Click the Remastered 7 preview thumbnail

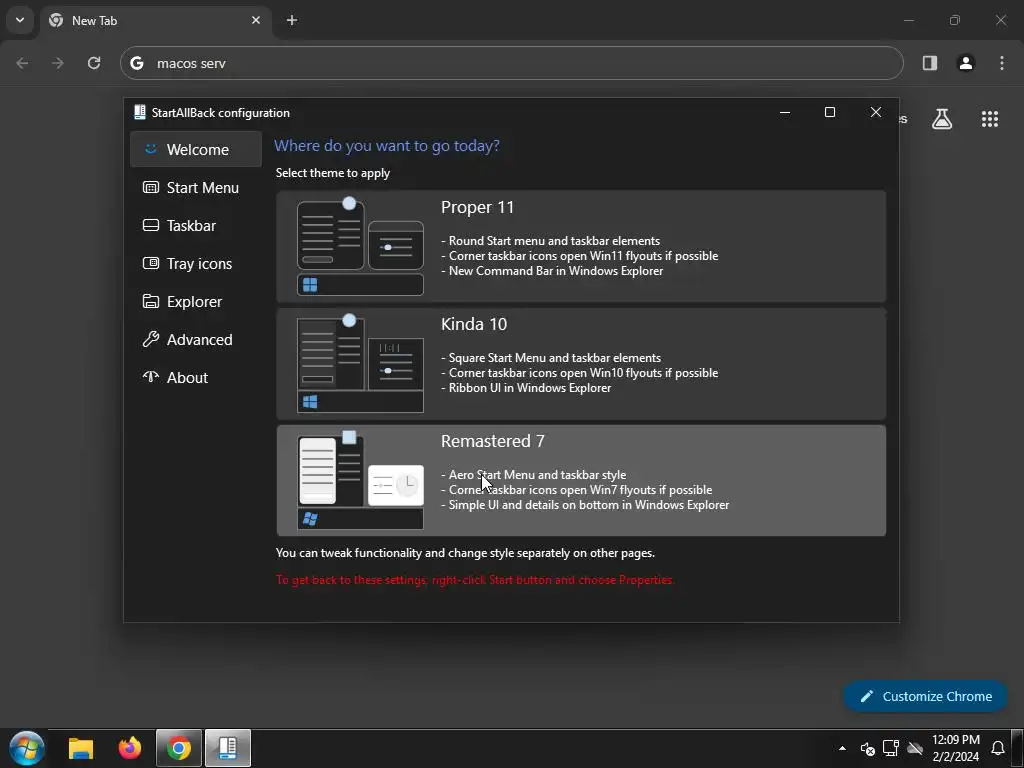(x=360, y=480)
